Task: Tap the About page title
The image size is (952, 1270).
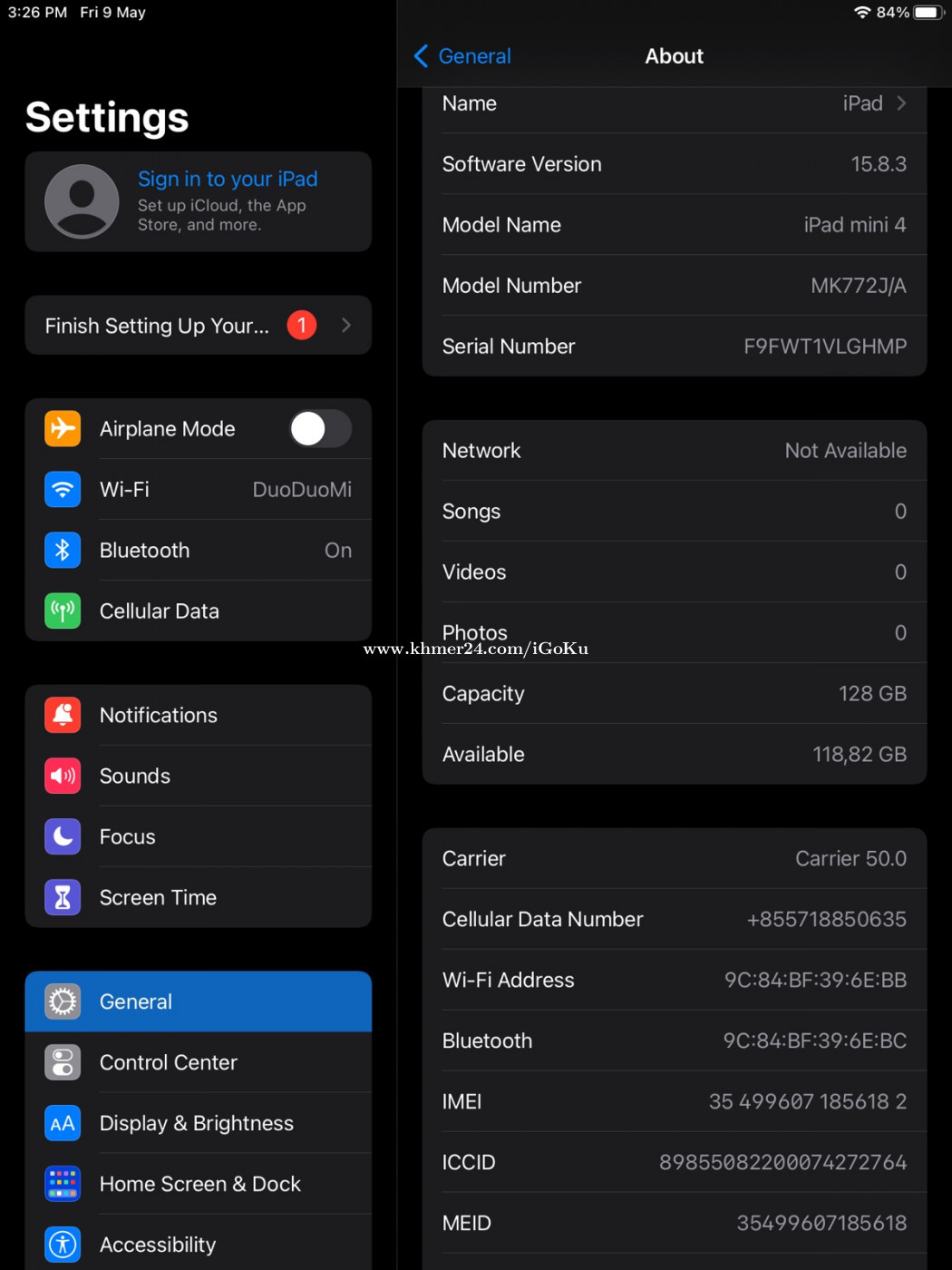Action: click(675, 56)
